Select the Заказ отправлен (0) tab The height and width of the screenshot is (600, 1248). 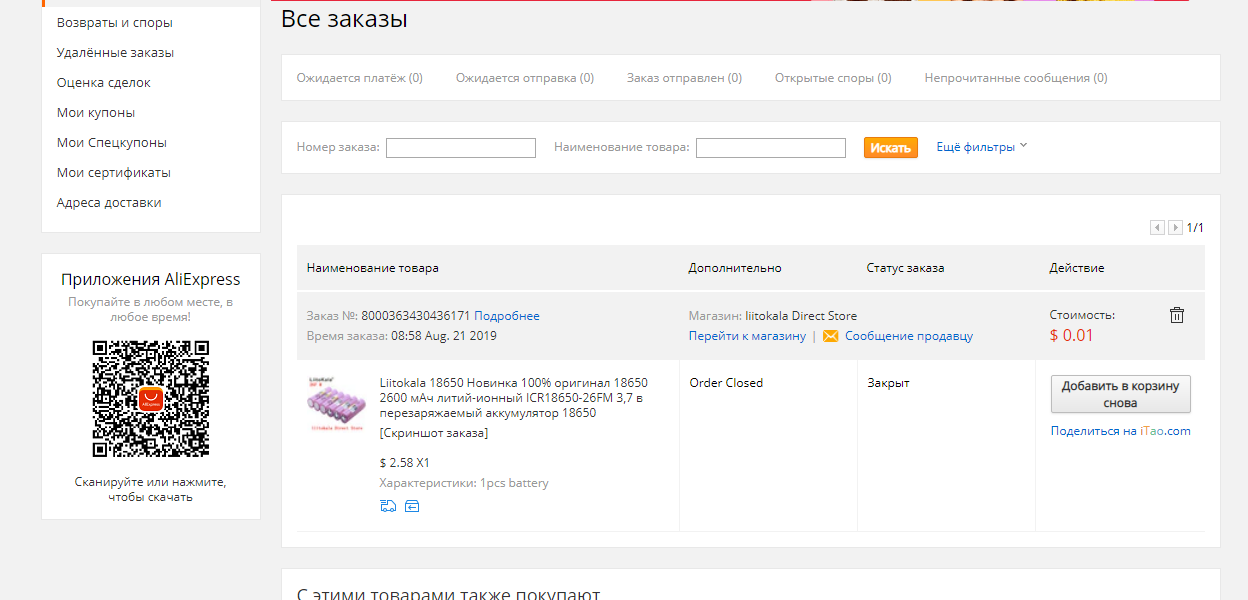(x=684, y=78)
